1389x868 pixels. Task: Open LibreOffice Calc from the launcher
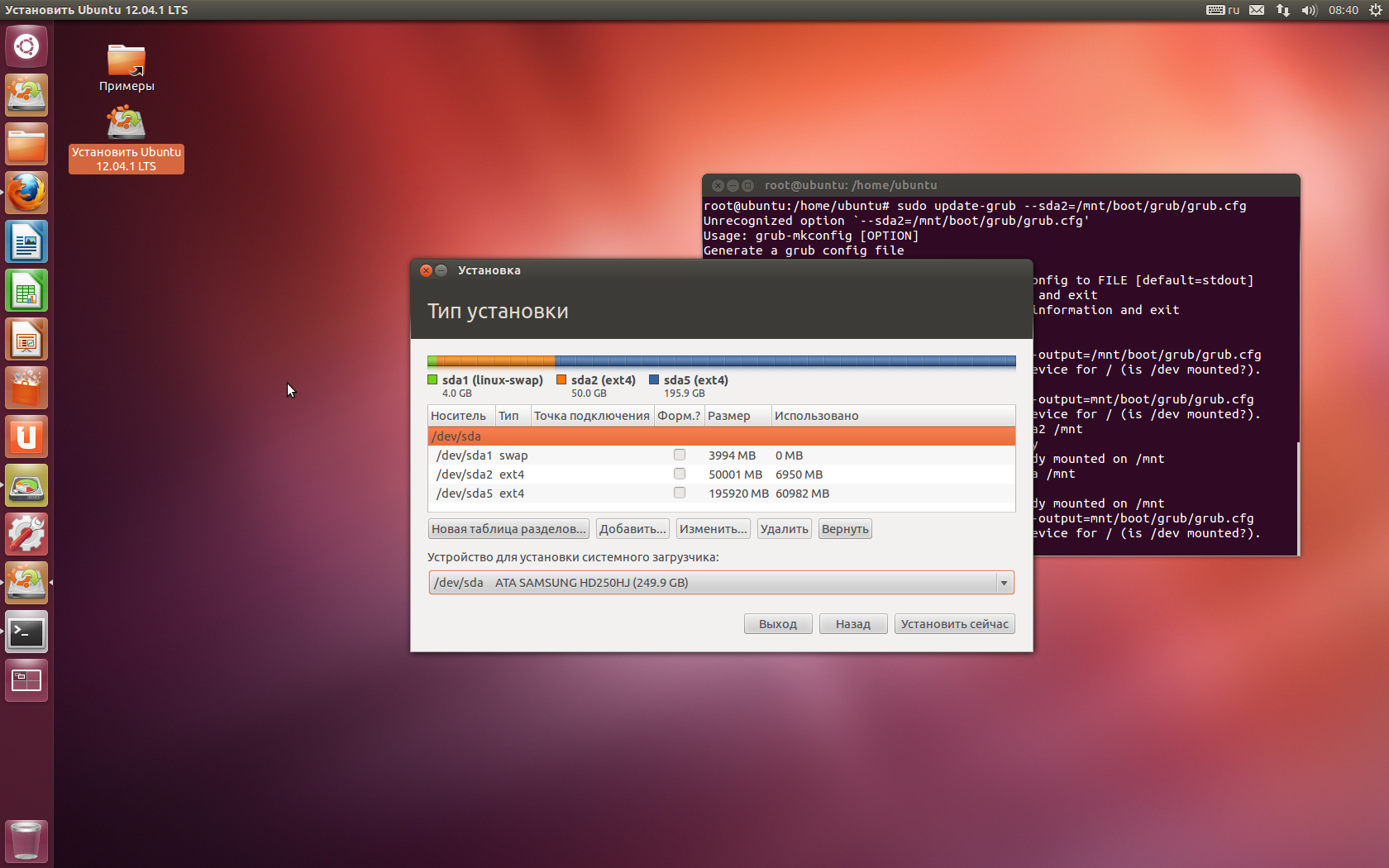coord(26,291)
